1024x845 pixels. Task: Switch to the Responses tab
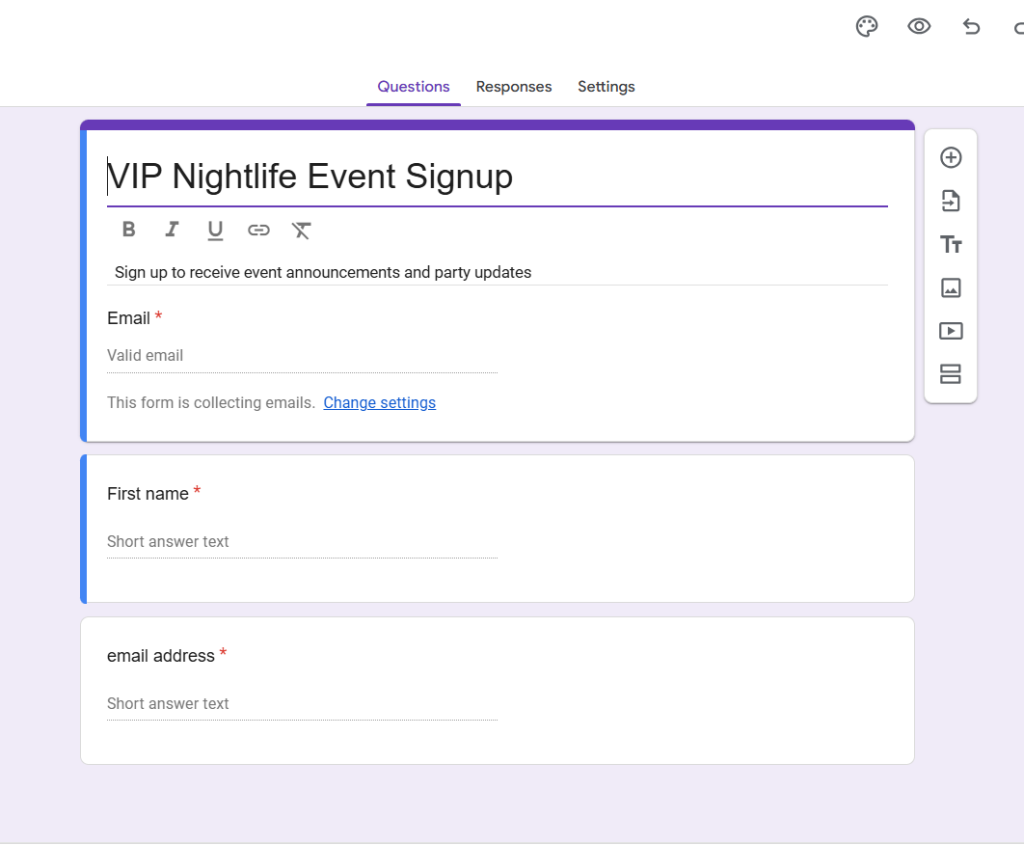click(x=514, y=87)
